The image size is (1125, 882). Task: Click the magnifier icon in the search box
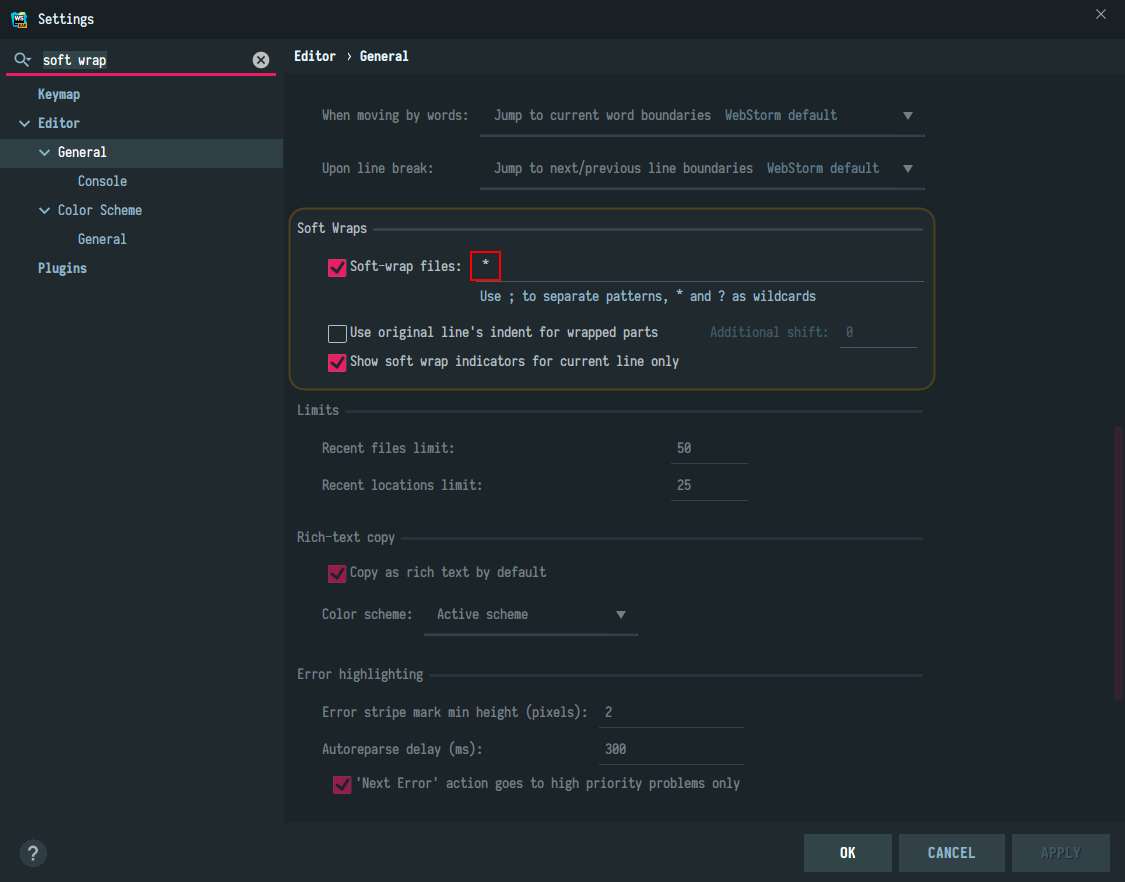point(22,60)
